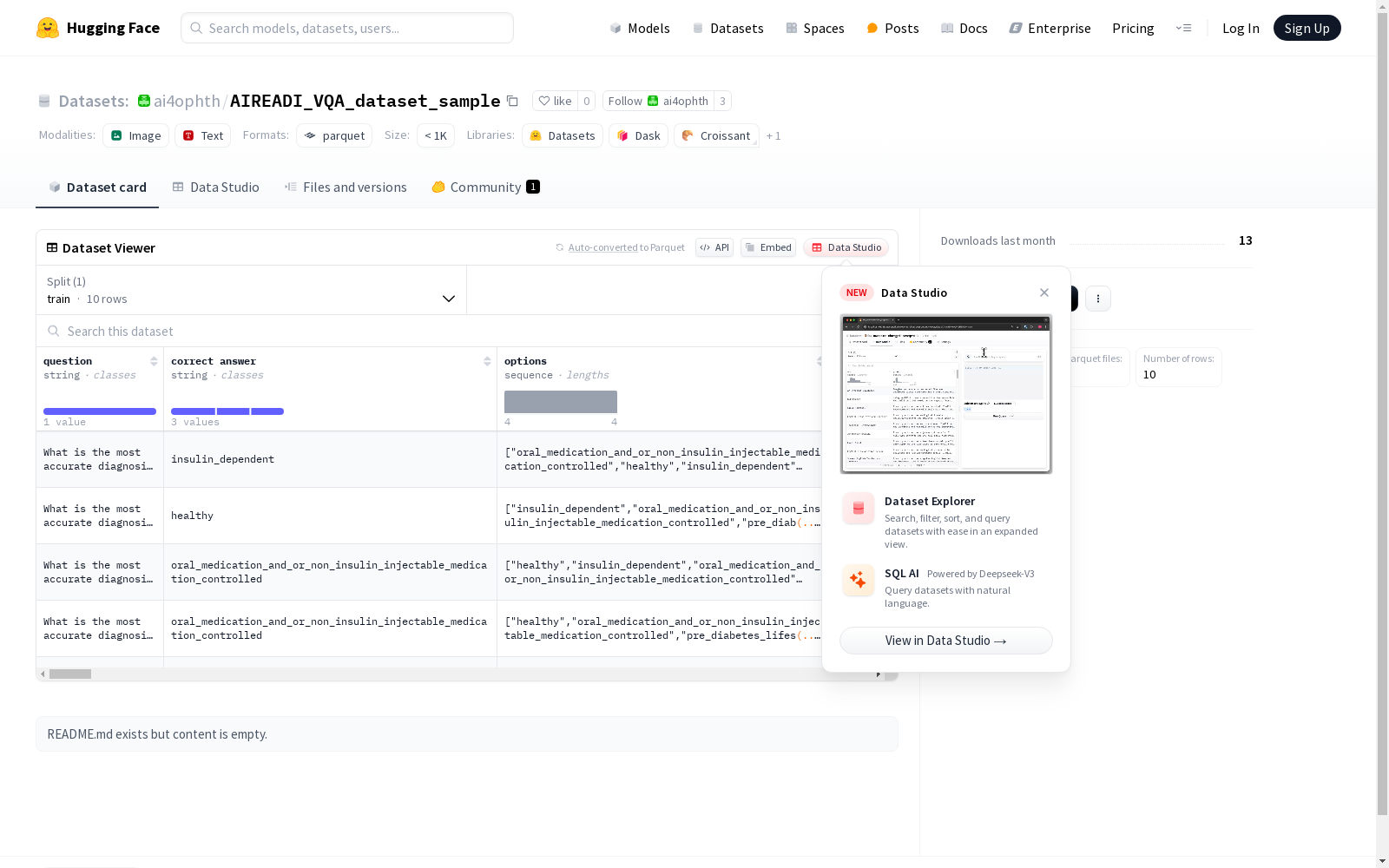Focus the main search models field
1389x868 pixels.
pos(347,28)
